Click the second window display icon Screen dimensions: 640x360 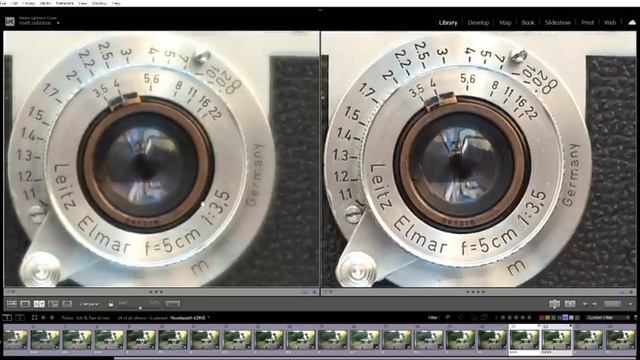(20, 318)
